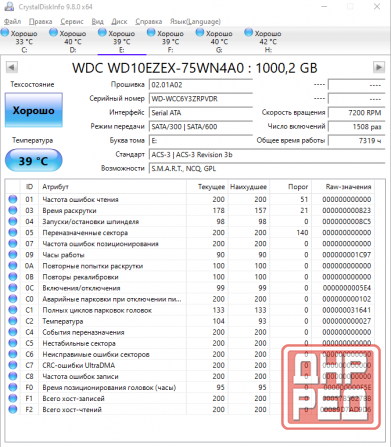Open the Файл menu
Screen dimensions: 391x447
12,22
